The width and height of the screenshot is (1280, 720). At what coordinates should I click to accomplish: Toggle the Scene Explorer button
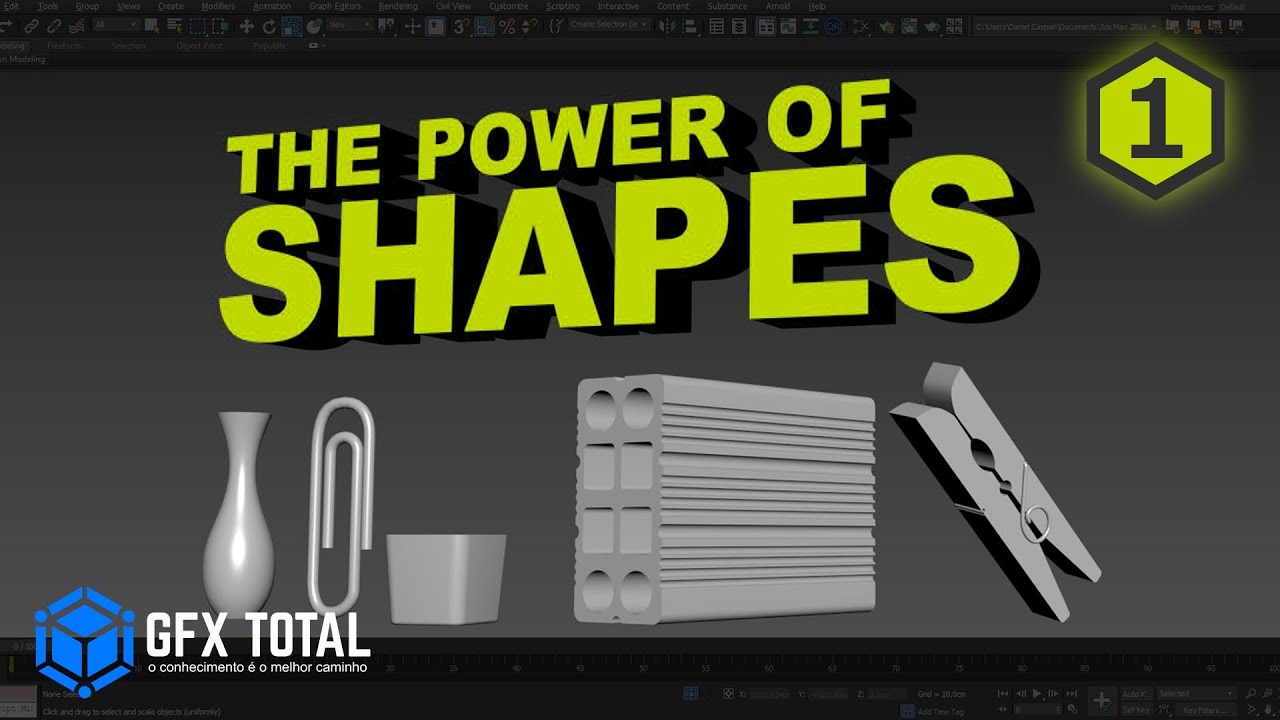[716, 26]
